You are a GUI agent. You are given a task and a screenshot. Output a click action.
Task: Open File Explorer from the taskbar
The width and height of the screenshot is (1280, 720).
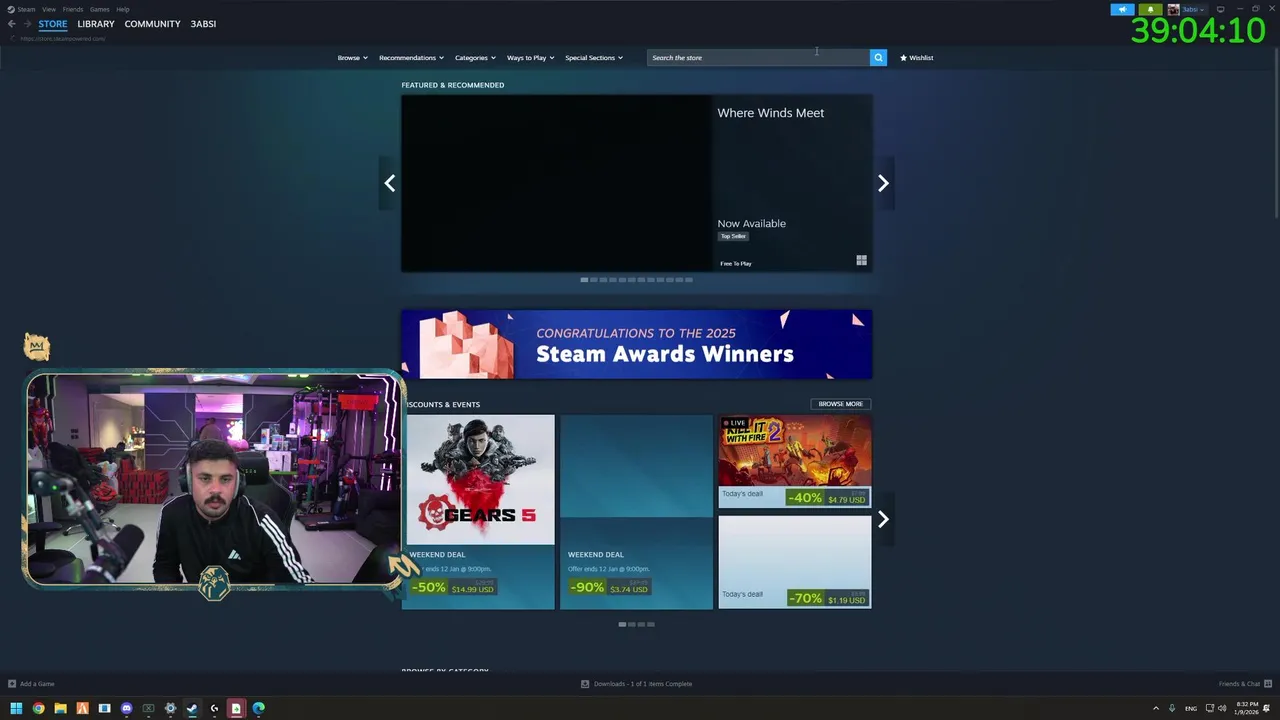coord(60,708)
